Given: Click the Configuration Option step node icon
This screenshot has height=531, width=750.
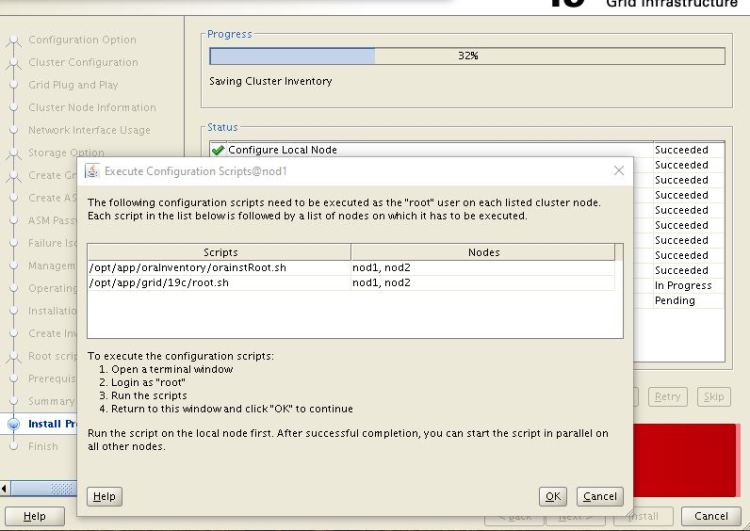Looking at the screenshot, I should click(13, 41).
